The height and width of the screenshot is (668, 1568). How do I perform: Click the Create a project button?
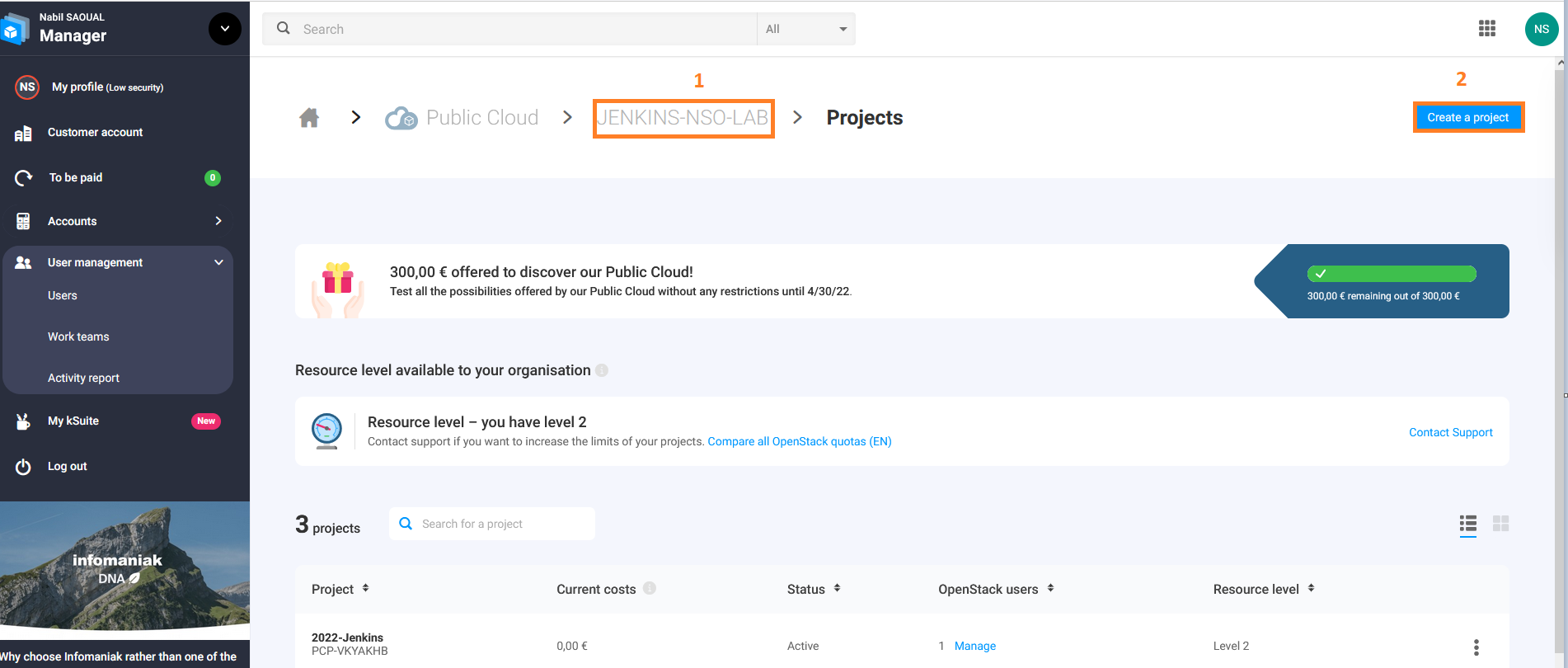(1468, 117)
